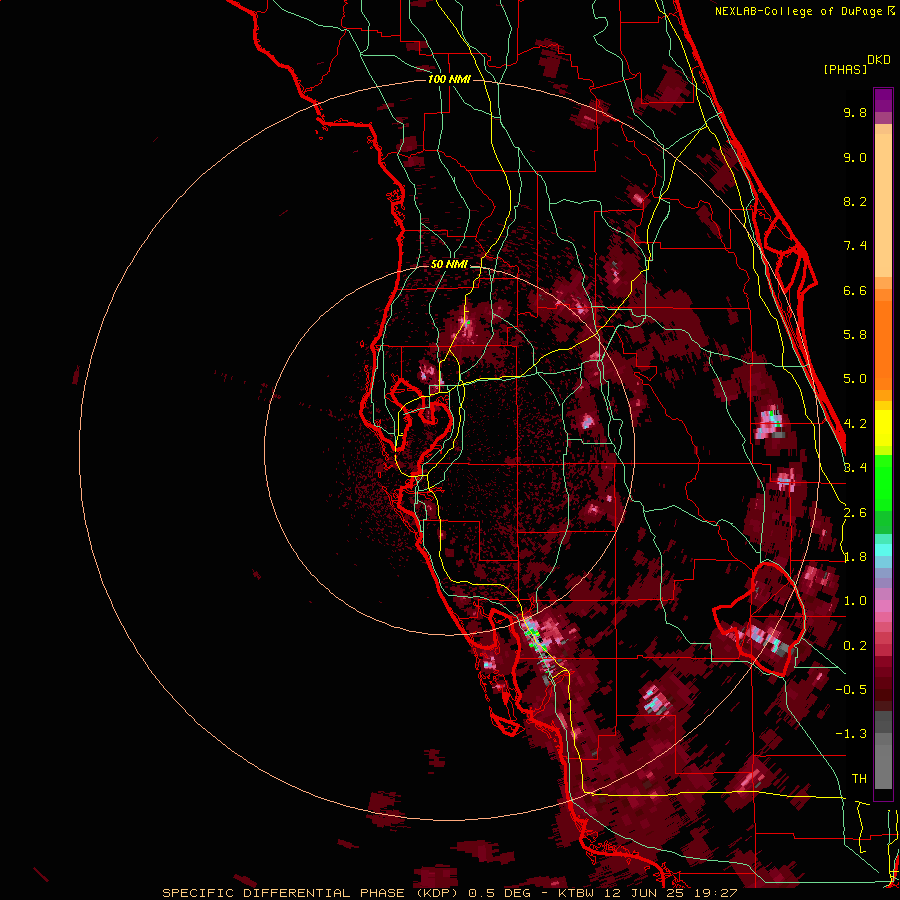Screen dimensions: 900x900
Task: Click the SPECIFIC DIFFERENTIAL PHASE (KDP) caption text
Action: (x=312, y=893)
